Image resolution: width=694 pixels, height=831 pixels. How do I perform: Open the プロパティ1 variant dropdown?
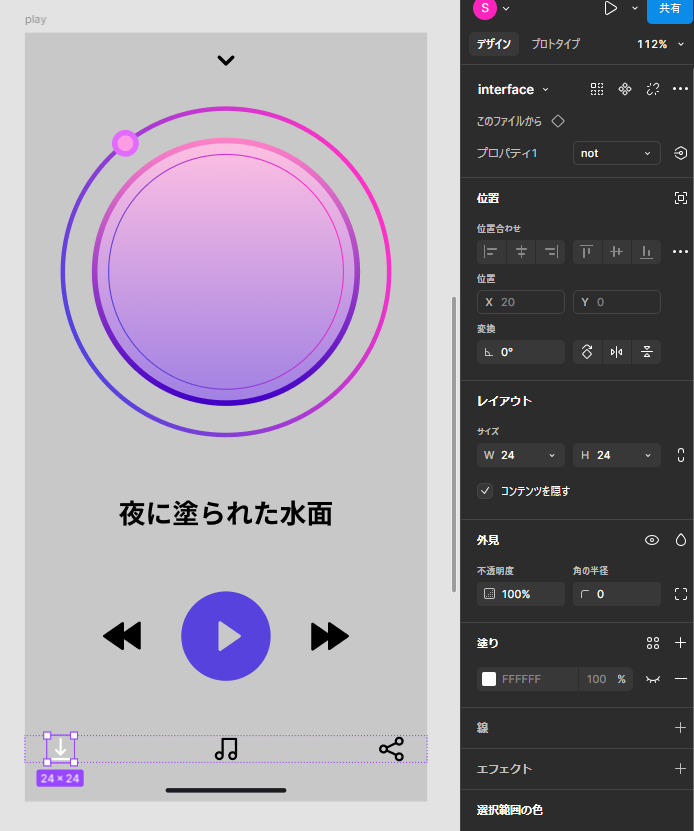click(x=617, y=153)
